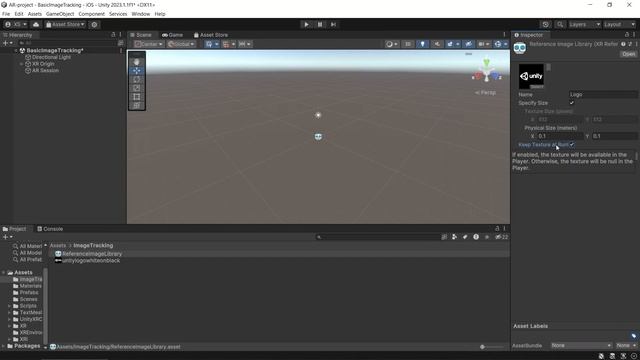The image size is (640, 360).
Task: Open the scene effects dropdown
Action: (x=452, y=44)
